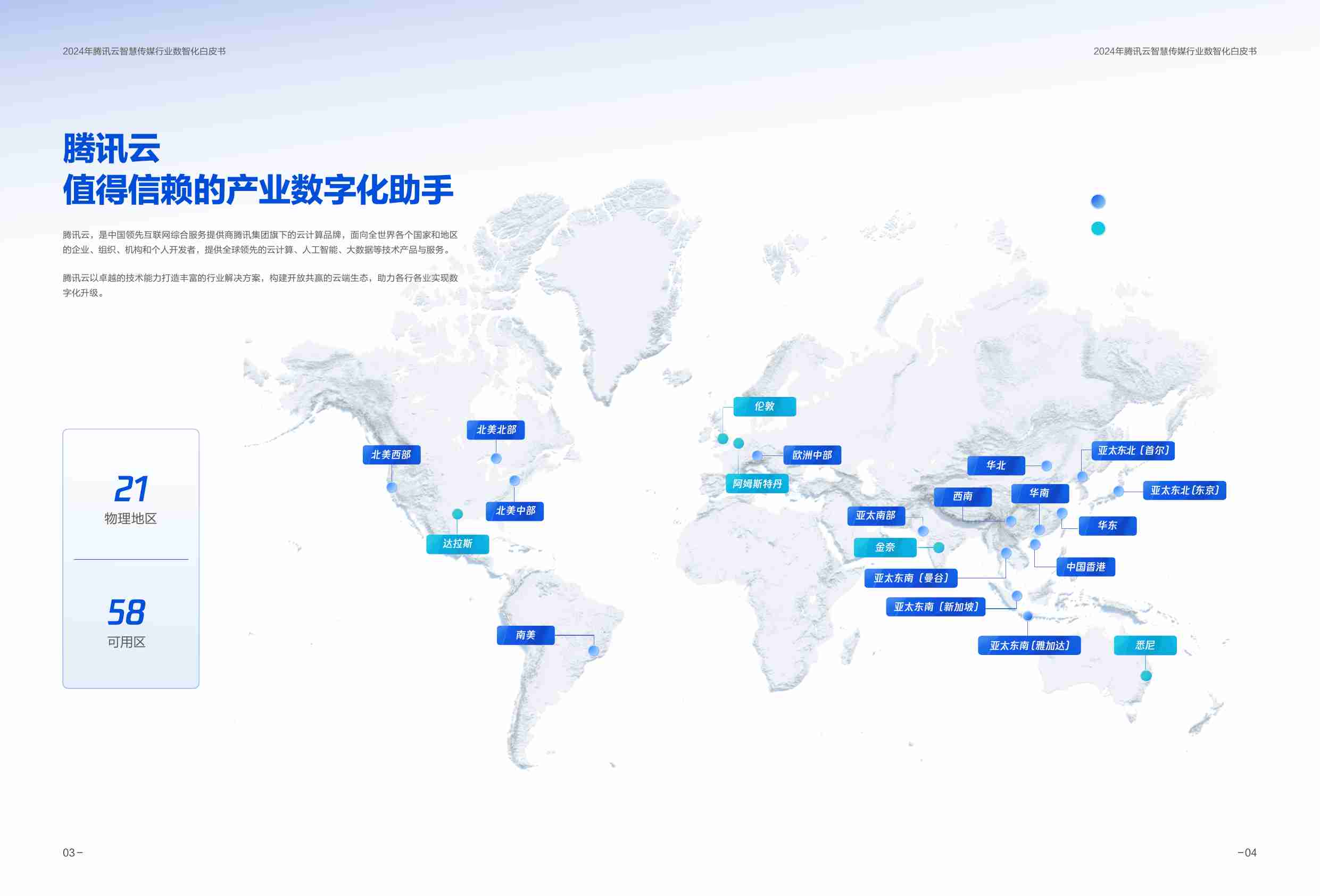Screen dimensions: 1320x896
Task: Click the 21 物理地区 statistic
Action: pos(131,499)
